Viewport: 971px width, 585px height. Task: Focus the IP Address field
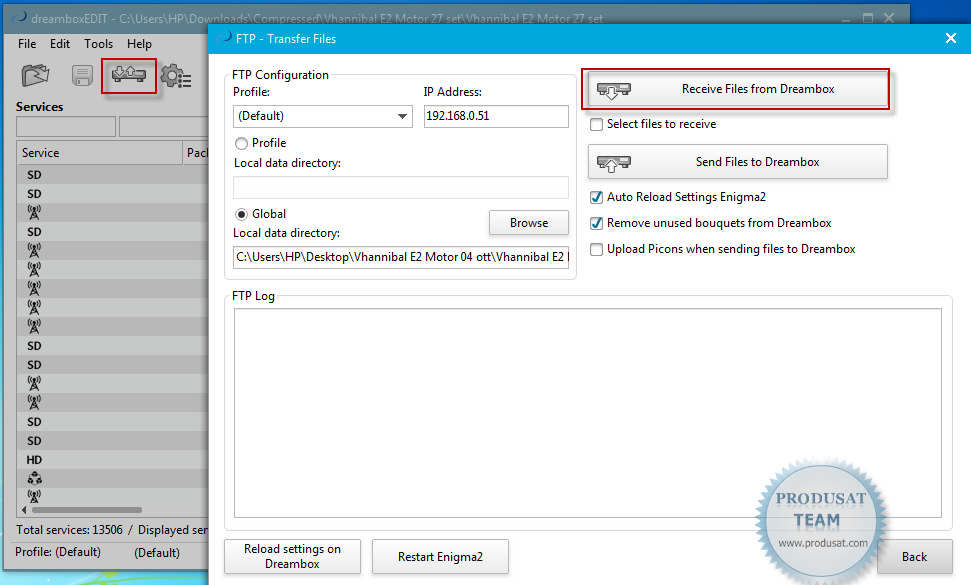[496, 116]
